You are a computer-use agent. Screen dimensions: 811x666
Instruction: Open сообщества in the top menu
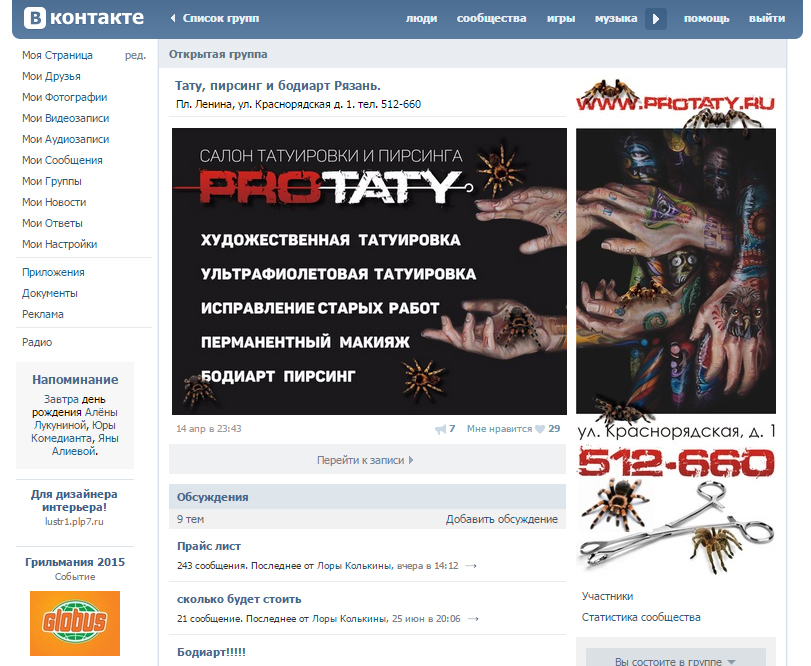click(x=491, y=18)
